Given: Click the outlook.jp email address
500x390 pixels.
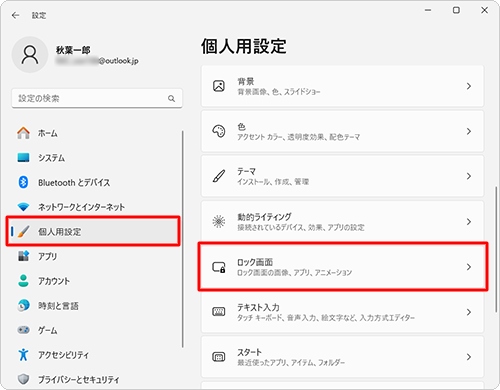Looking at the screenshot, I should [97, 61].
